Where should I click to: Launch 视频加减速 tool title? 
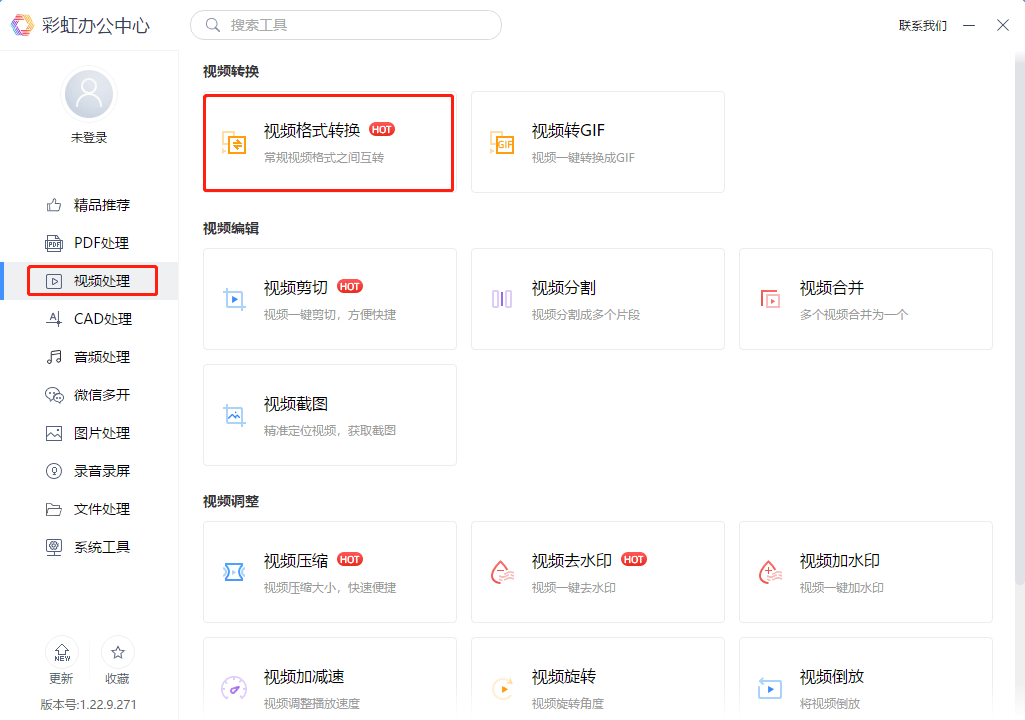click(304, 677)
